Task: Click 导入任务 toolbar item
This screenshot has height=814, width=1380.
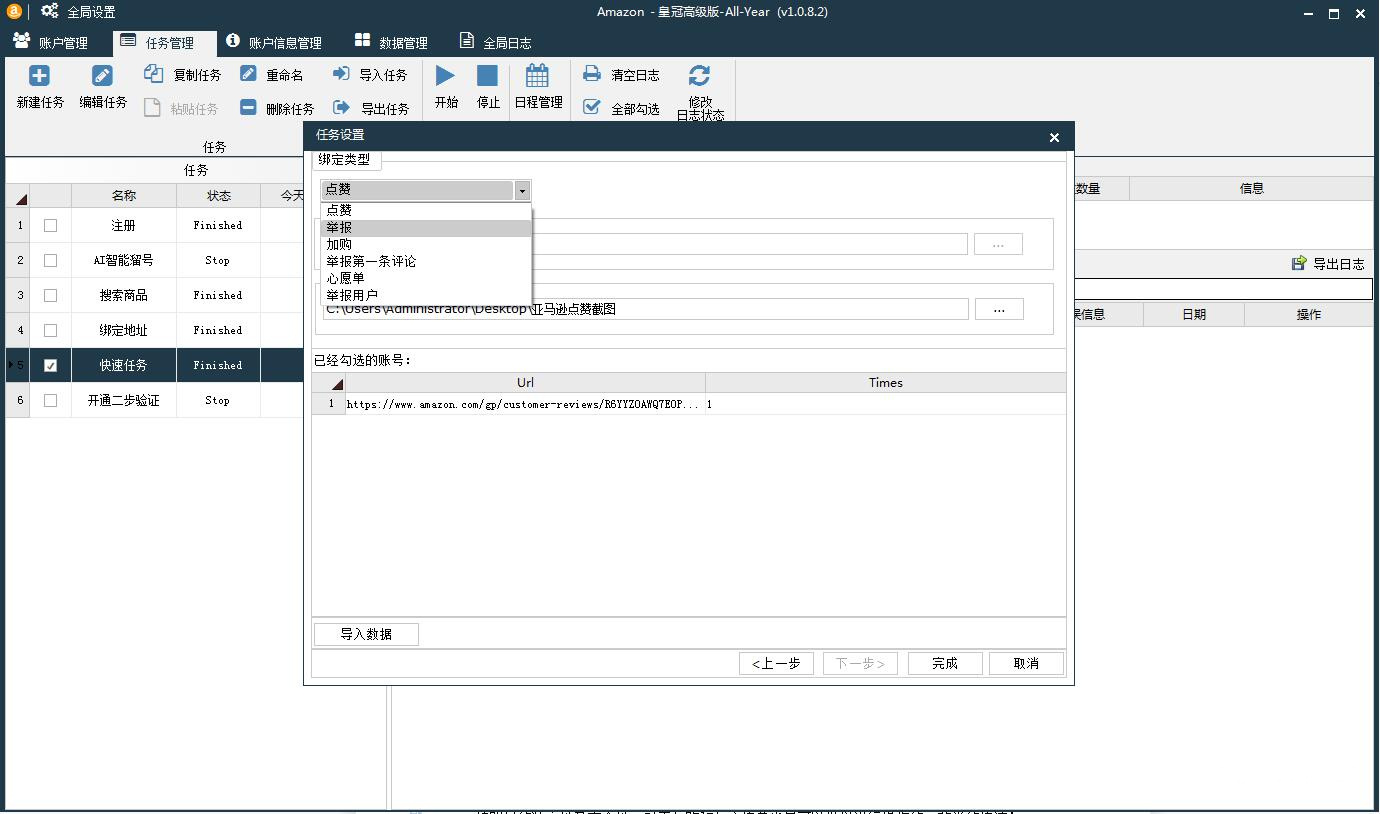Action: [x=370, y=75]
